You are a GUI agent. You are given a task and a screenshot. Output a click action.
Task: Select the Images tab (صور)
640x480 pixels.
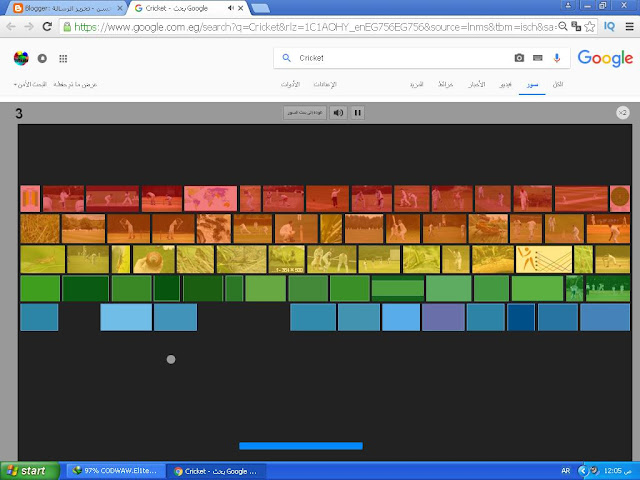tap(532, 84)
